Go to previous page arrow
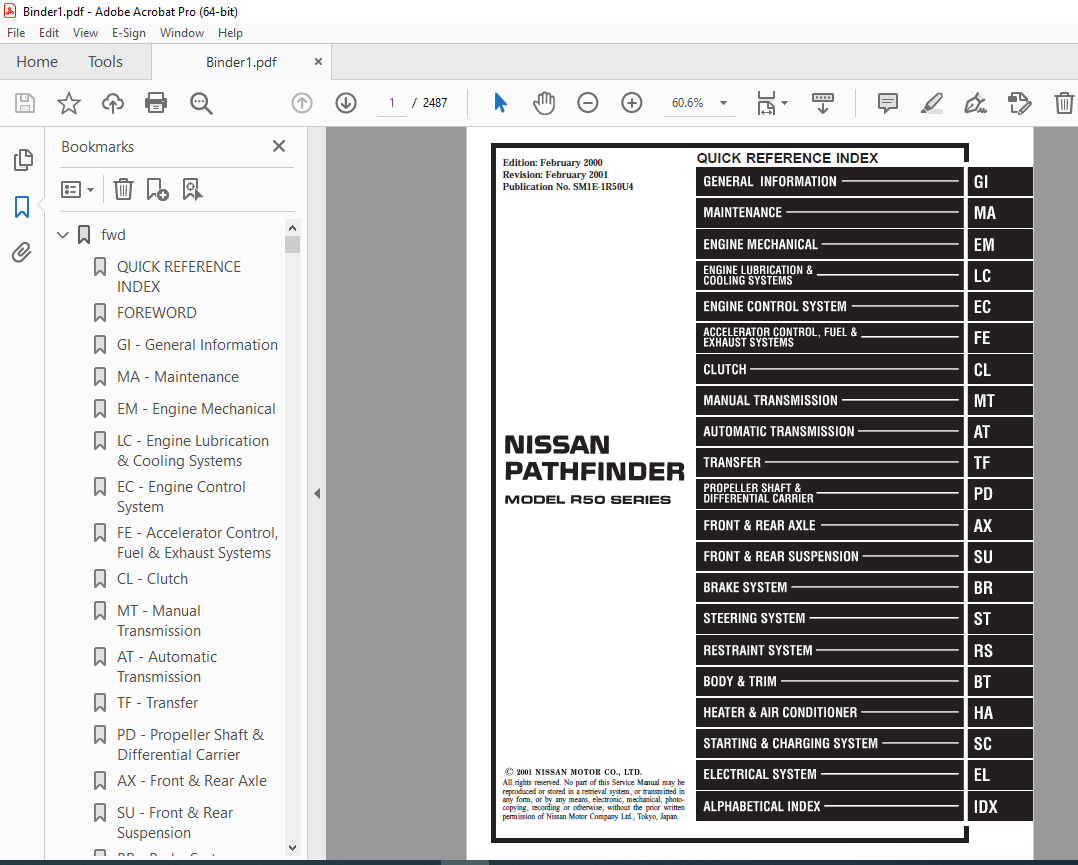The width and height of the screenshot is (1078, 865). tap(302, 103)
